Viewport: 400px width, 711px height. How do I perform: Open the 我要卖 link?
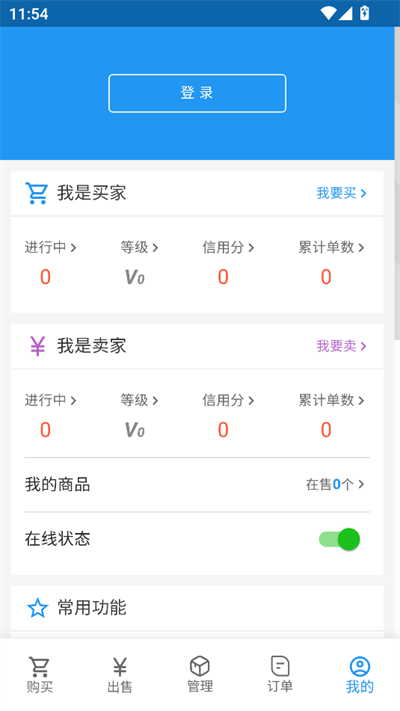(x=341, y=346)
